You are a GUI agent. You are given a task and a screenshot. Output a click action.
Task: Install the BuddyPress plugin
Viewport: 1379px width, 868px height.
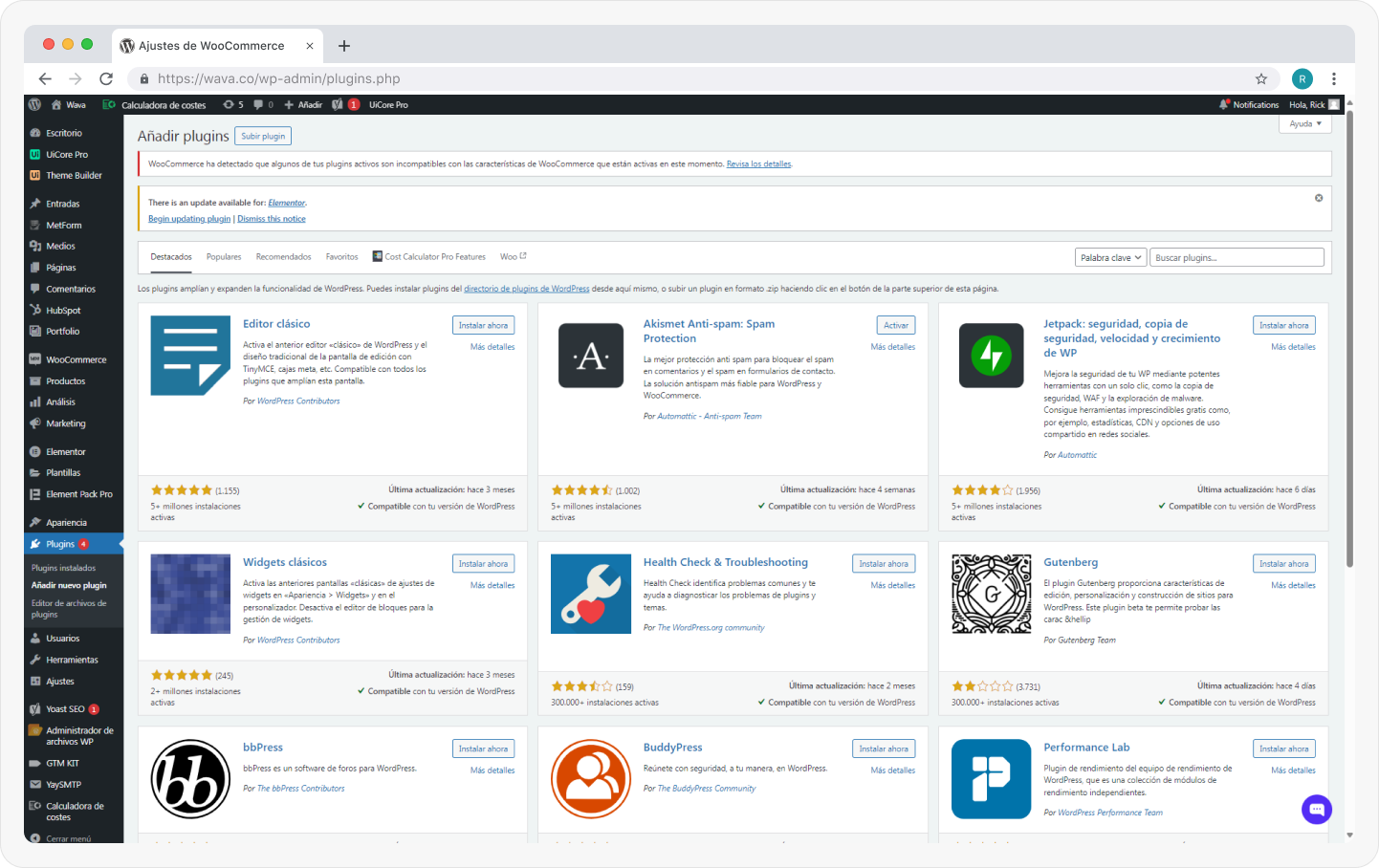click(884, 749)
